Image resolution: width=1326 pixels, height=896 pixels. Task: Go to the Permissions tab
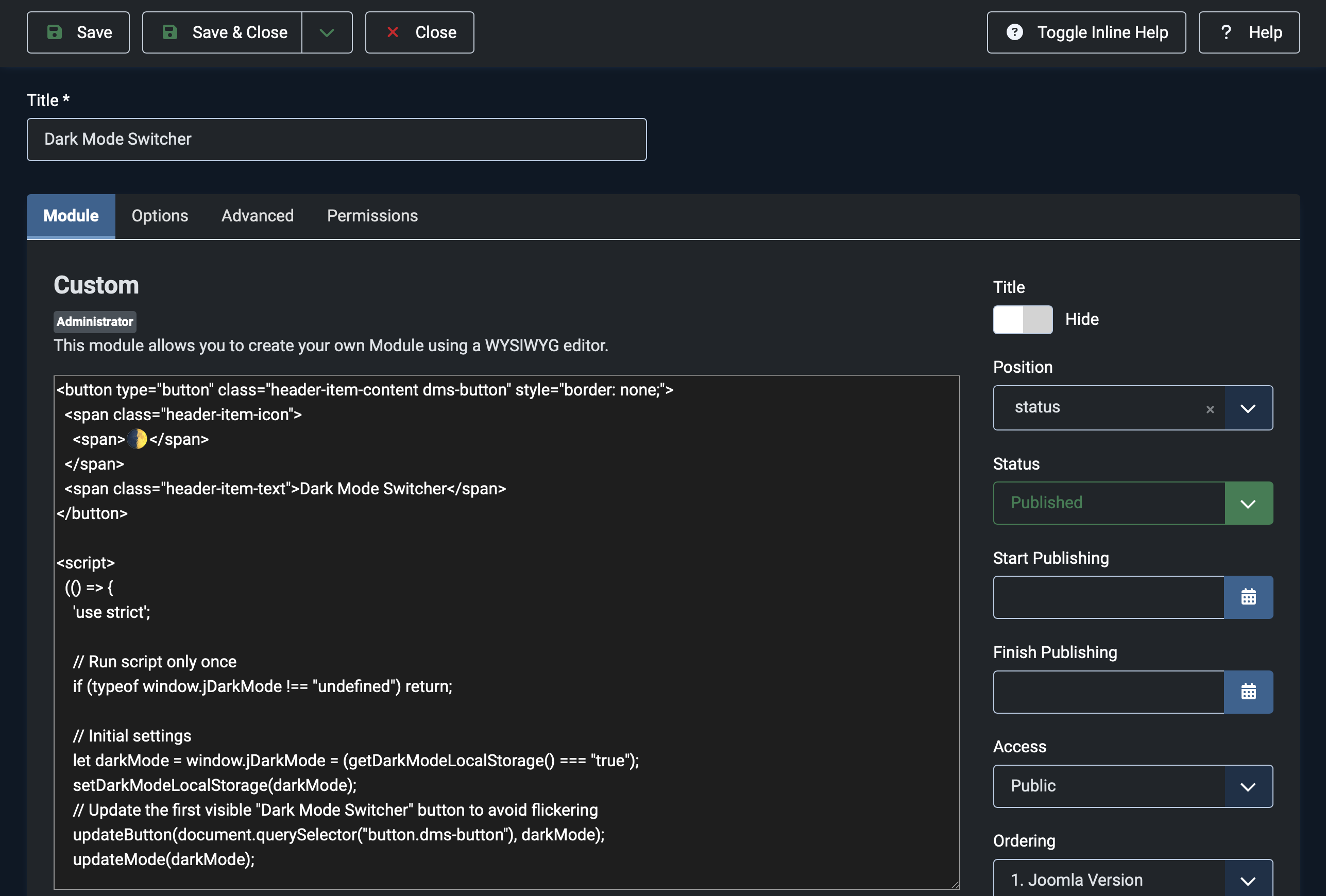pos(372,216)
